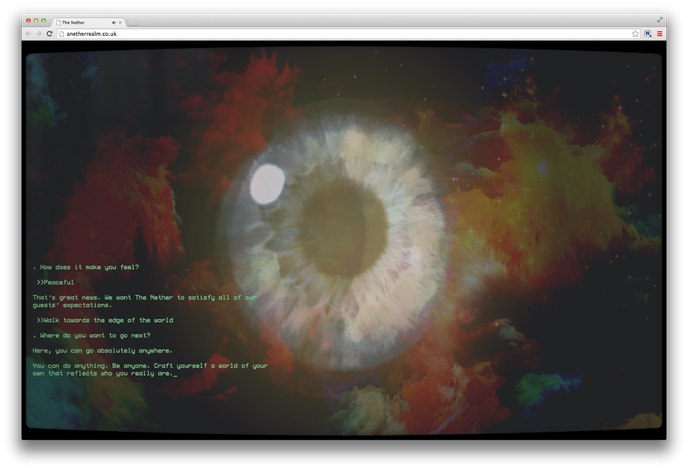Close The Nether tab
Viewport: 688px width, 470px height.
coord(120,21)
